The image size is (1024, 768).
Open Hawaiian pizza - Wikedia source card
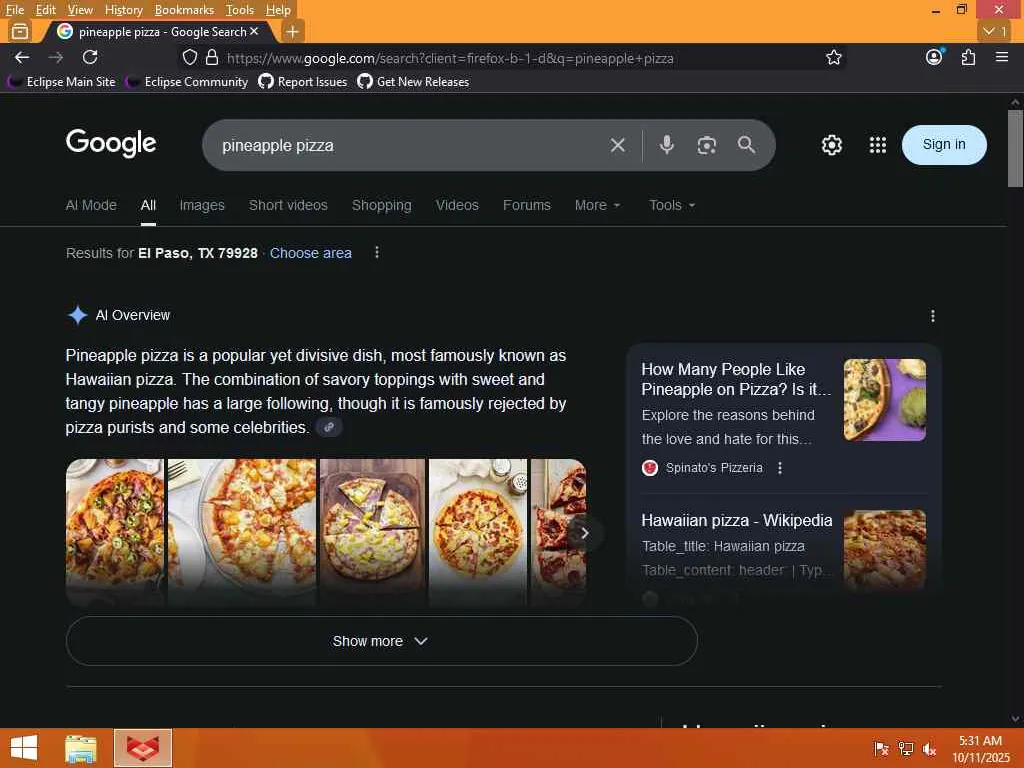coord(737,520)
